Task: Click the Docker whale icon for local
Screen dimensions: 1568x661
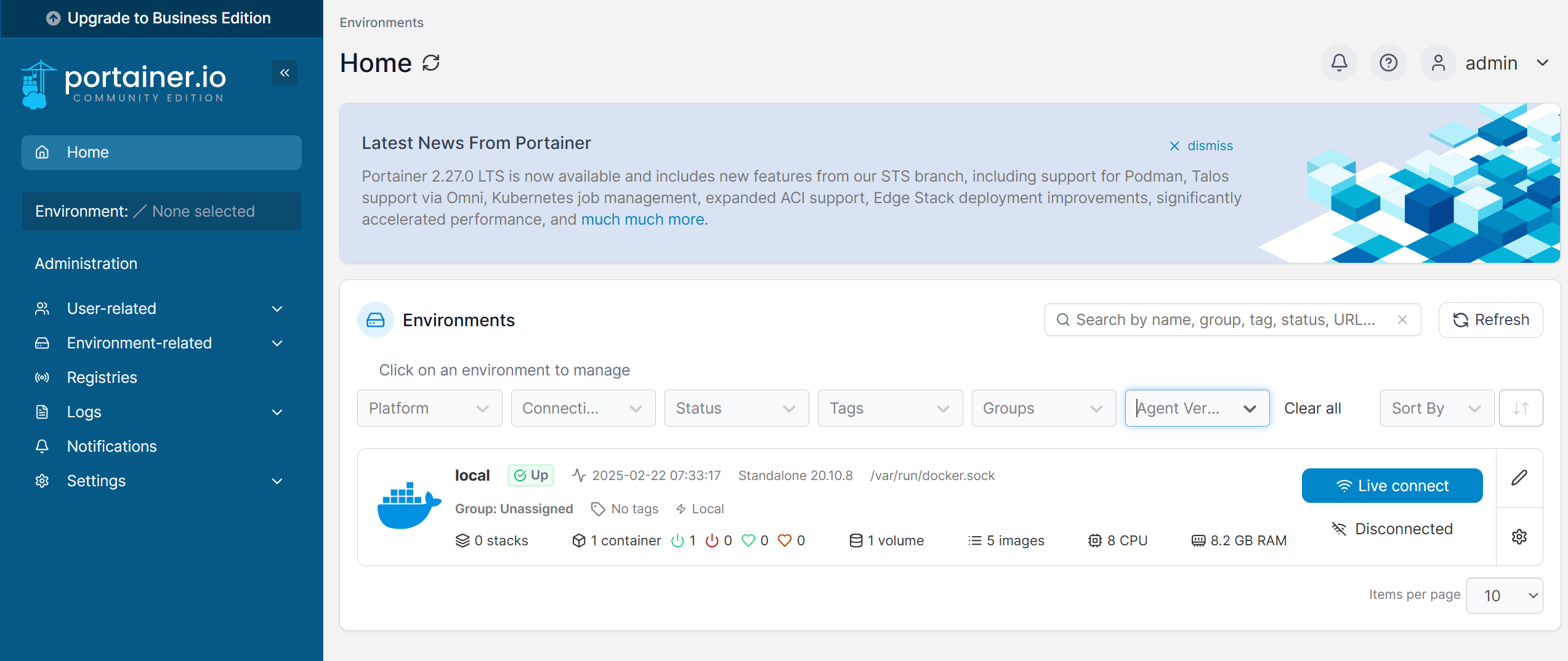Action: [x=408, y=506]
